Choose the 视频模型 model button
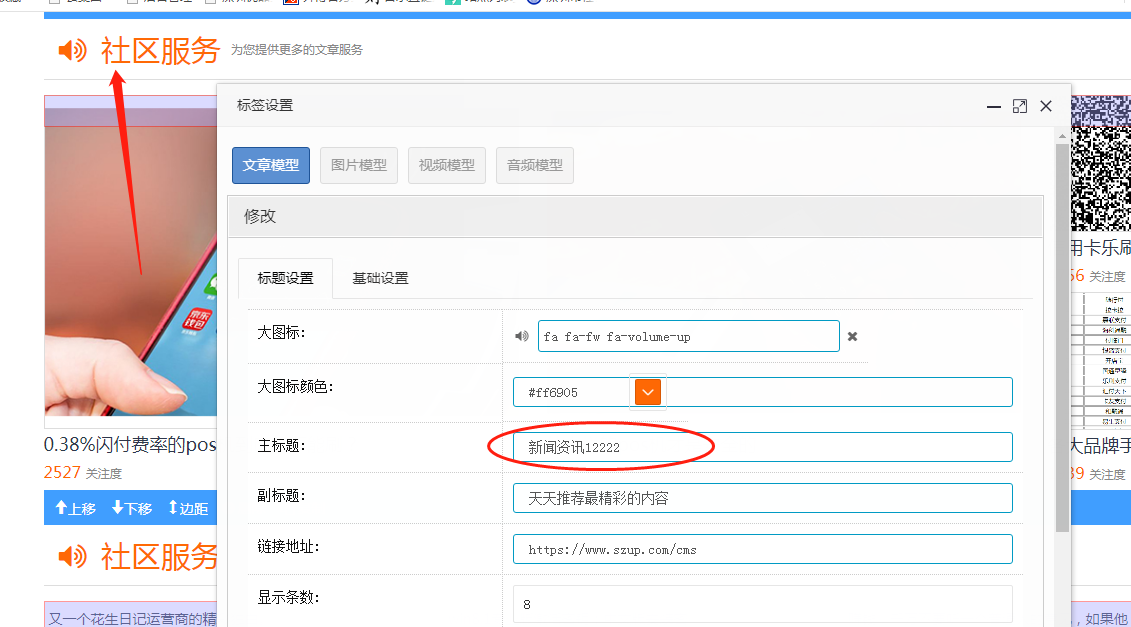 [x=447, y=166]
